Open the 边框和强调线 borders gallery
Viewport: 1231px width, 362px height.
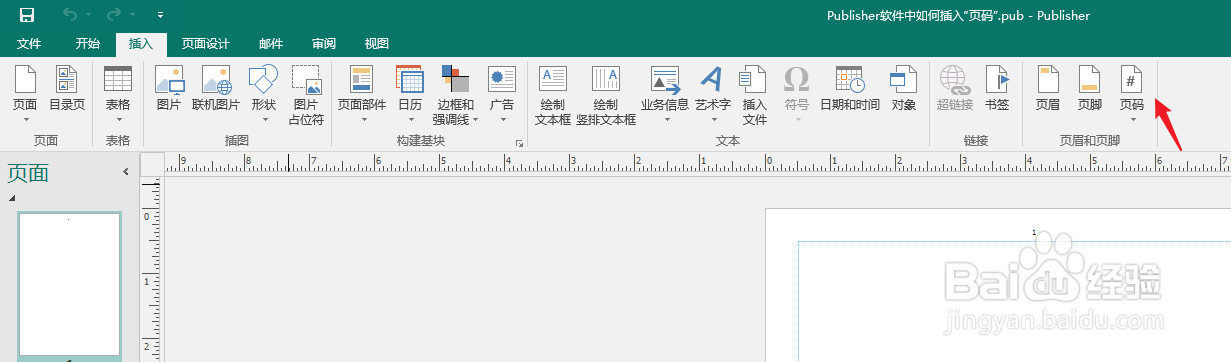[456, 95]
